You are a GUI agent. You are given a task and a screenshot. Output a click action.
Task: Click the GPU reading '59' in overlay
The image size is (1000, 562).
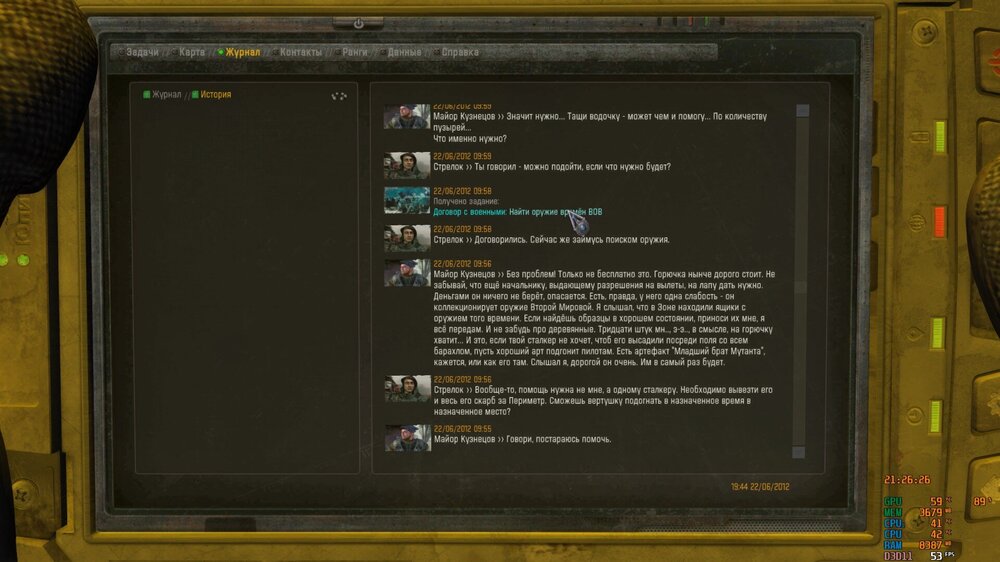point(936,501)
